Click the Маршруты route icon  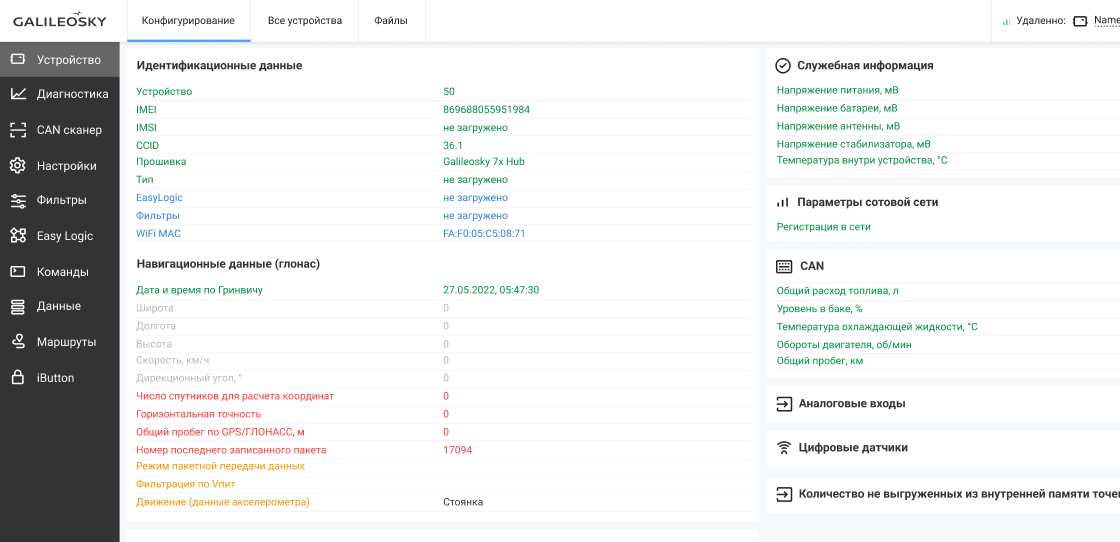pyautogui.click(x=18, y=342)
